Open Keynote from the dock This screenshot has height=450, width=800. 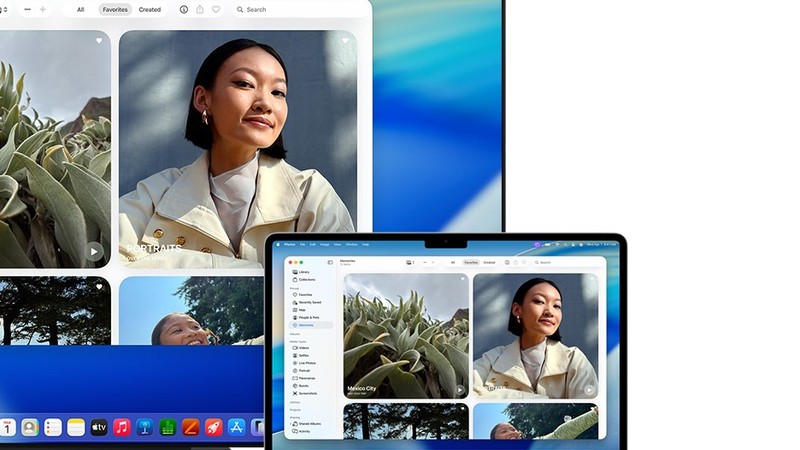[x=144, y=428]
